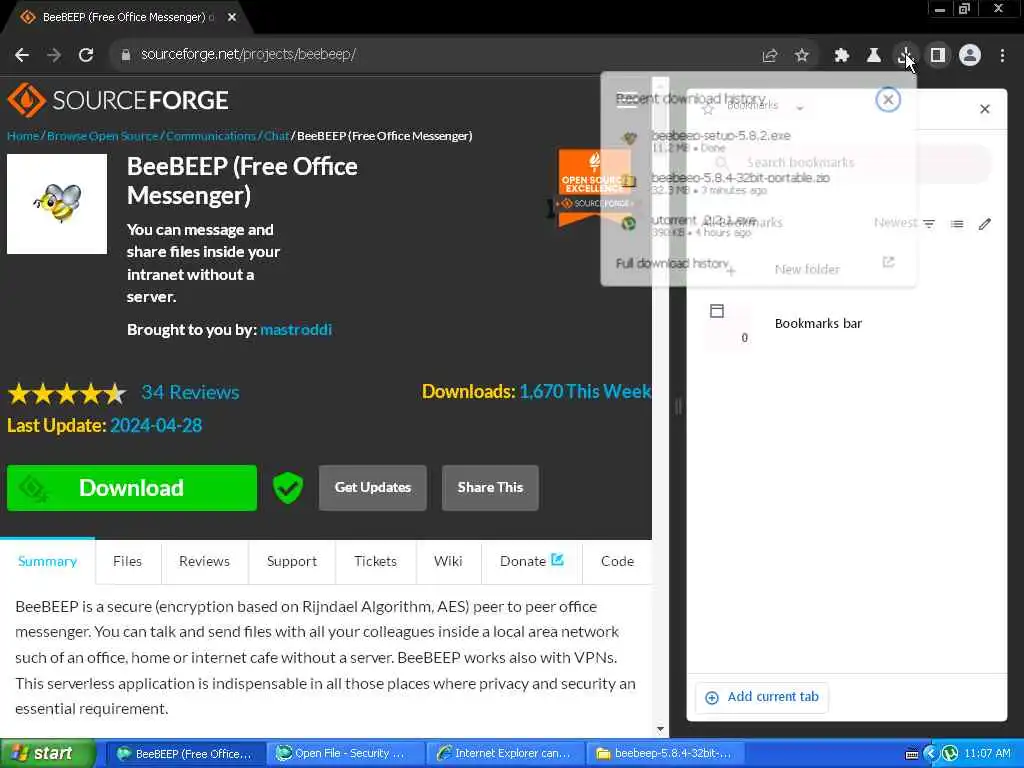Screen dimensions: 1024x768
Task: Click the star rating display
Action: [x=67, y=393]
